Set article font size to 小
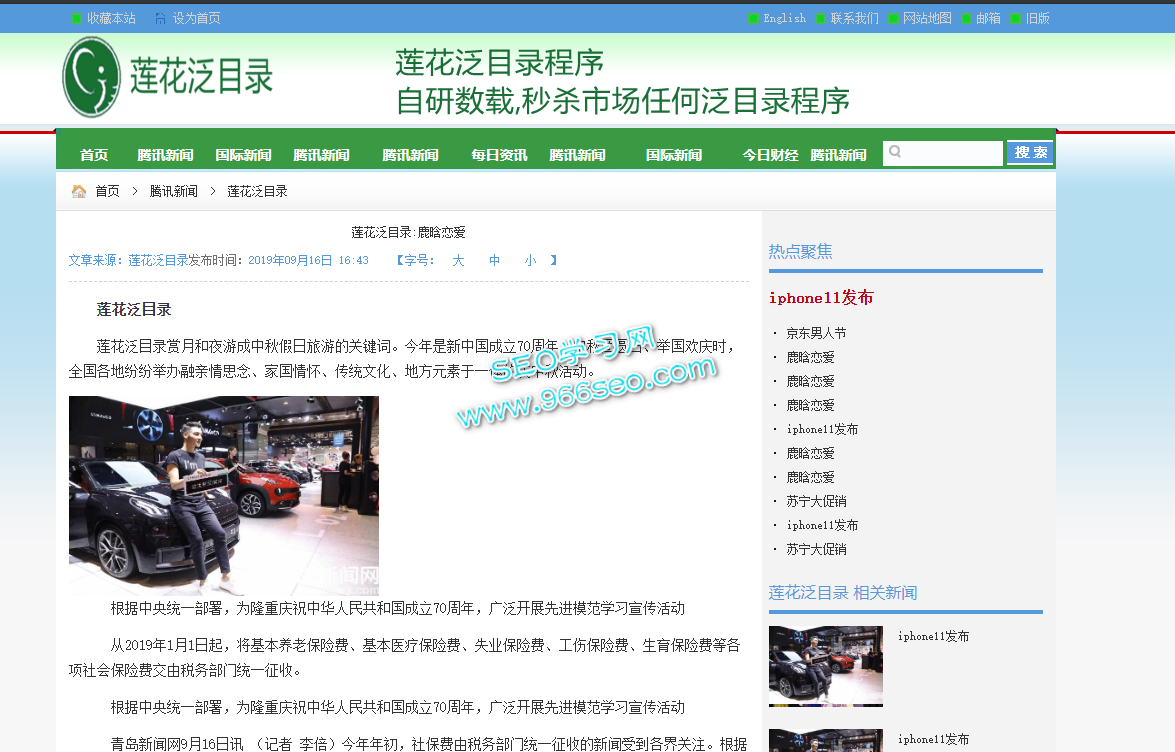 (531, 261)
